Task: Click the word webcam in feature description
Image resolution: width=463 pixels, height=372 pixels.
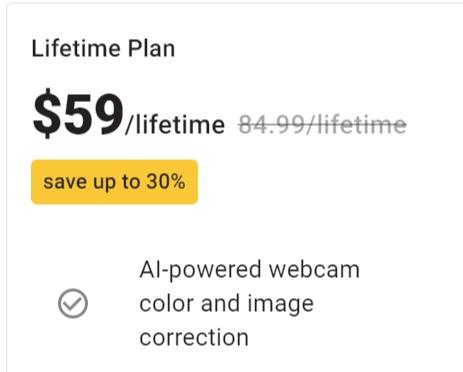Action: (314, 270)
